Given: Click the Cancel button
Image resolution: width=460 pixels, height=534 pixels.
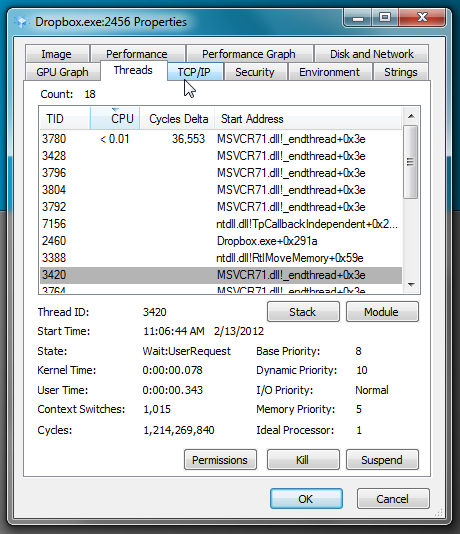Looking at the screenshot, I should click(393, 499).
